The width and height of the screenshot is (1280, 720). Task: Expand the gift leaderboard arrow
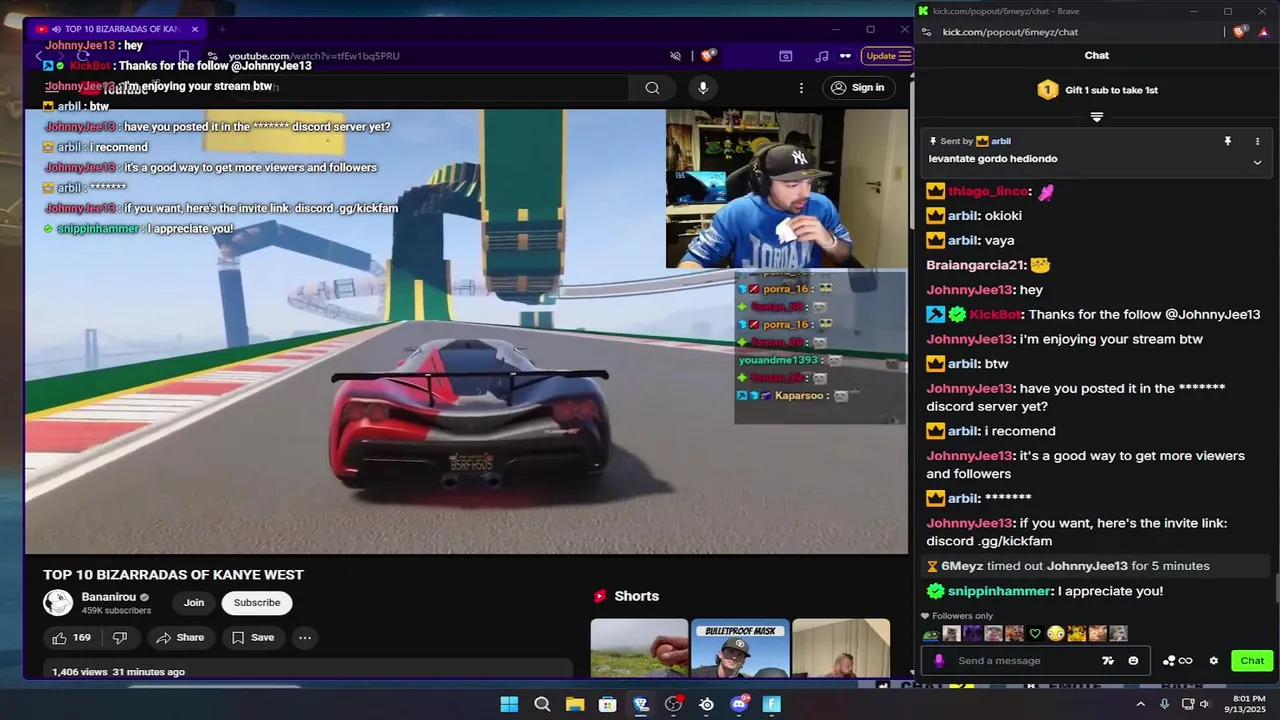coord(1097,118)
